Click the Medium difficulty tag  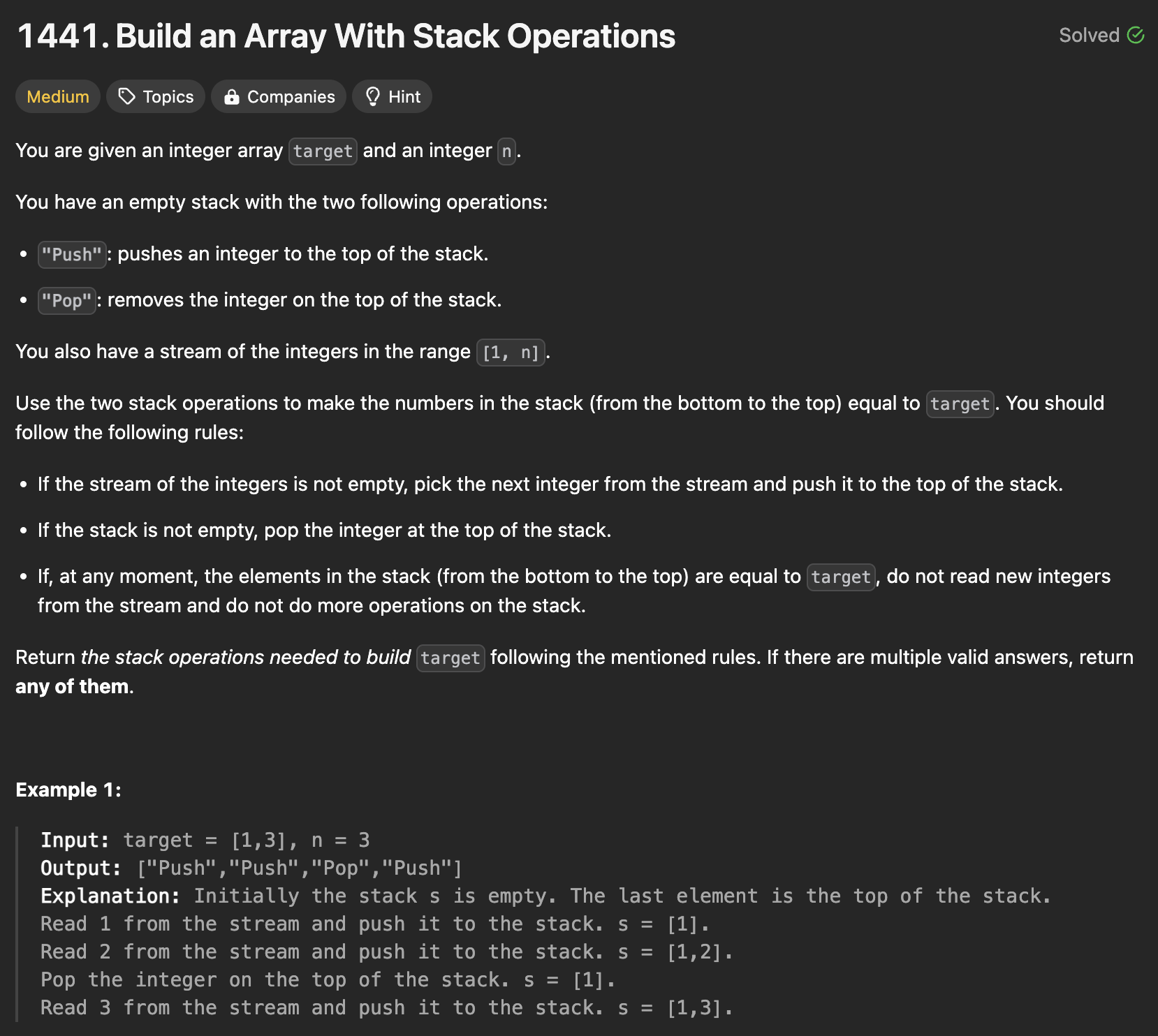(58, 96)
